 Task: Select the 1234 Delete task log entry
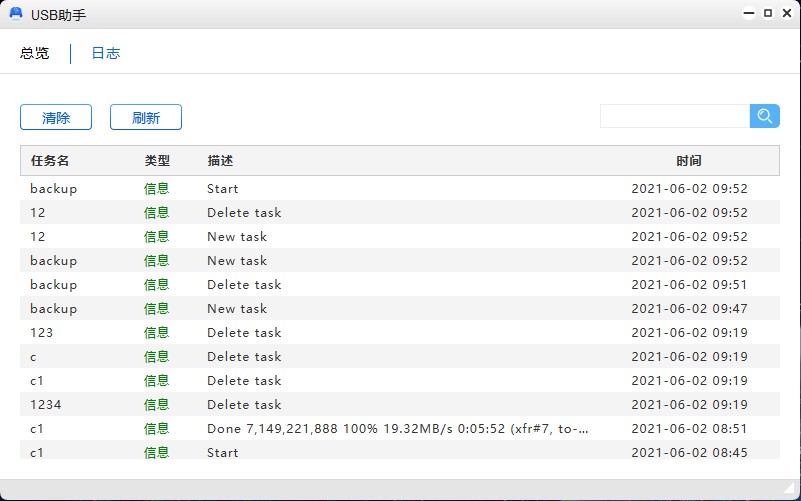(400, 405)
